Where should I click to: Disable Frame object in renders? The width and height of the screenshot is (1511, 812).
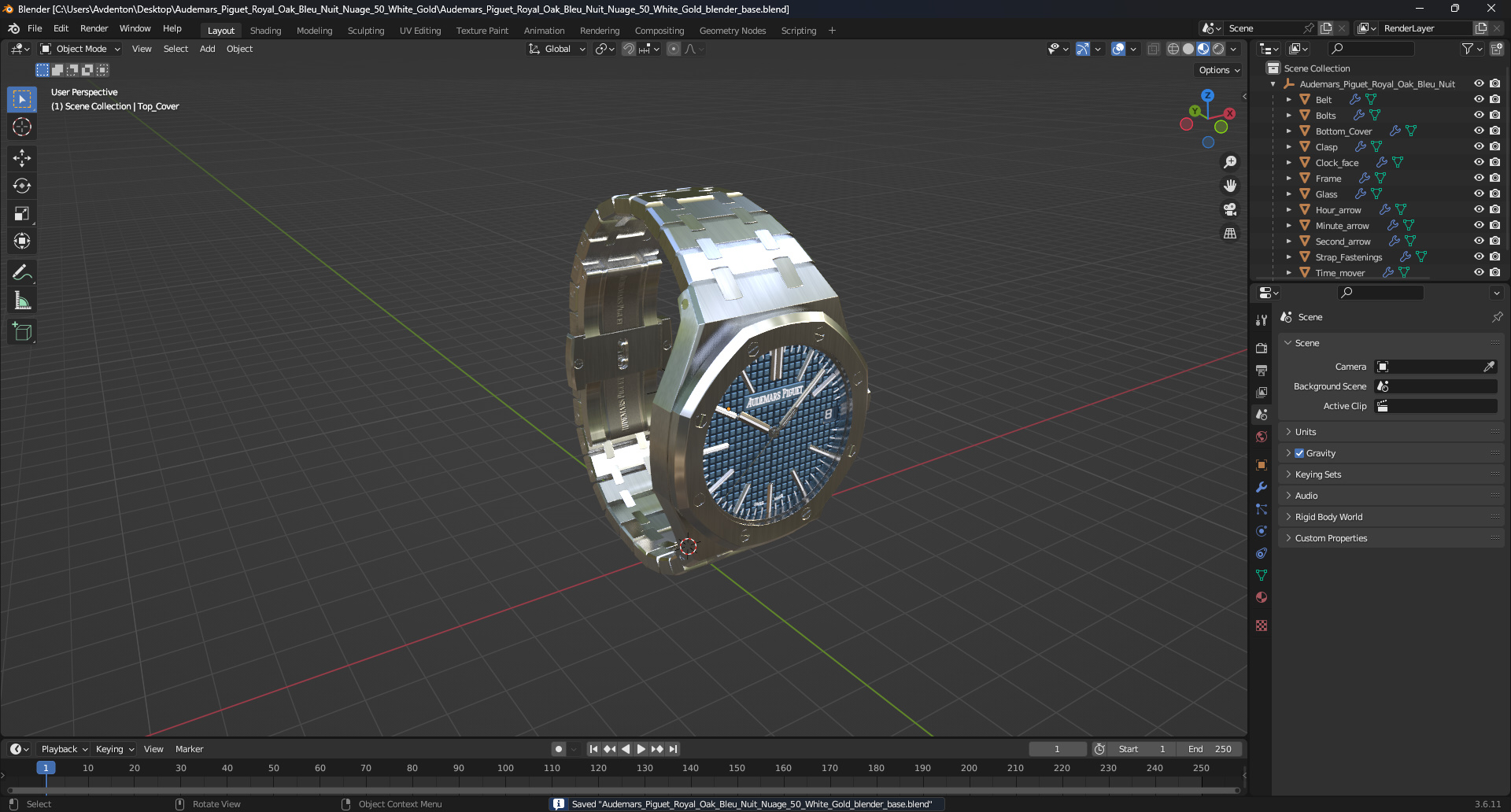pos(1494,178)
